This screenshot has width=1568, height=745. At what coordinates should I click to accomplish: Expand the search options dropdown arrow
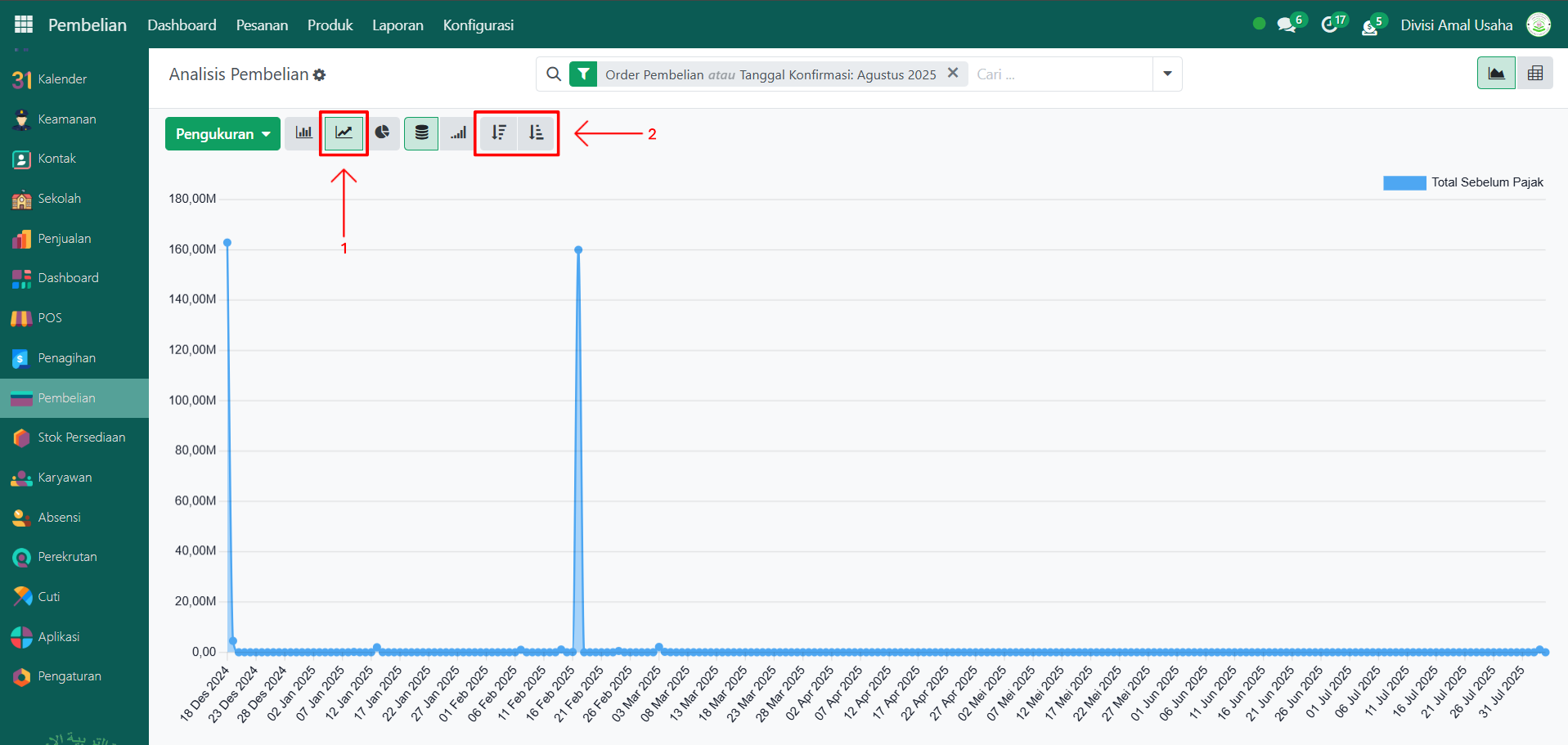(x=1167, y=74)
